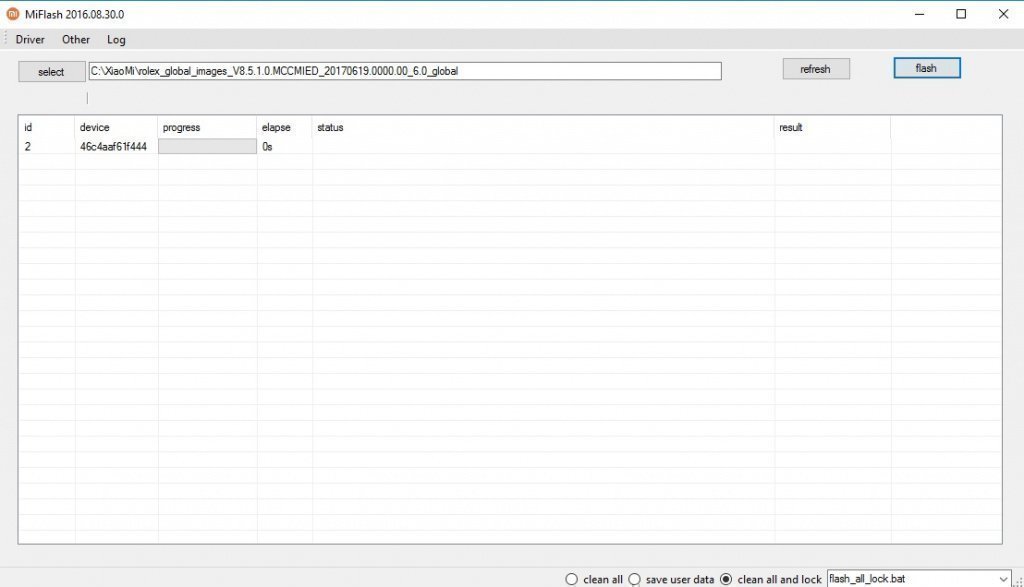Screen dimensions: 1024x587
Task: Click the result column header
Action: coord(833,127)
